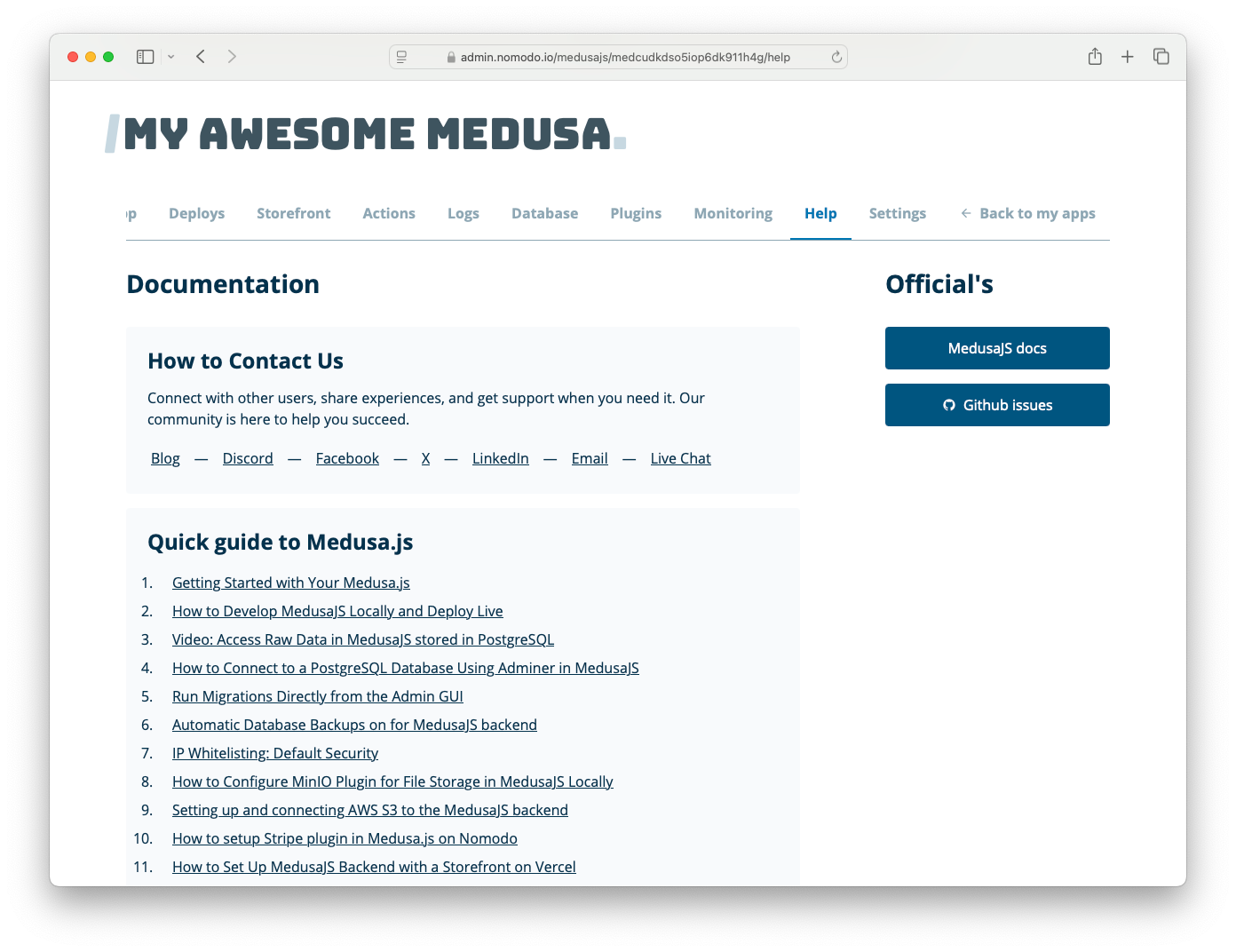1236x952 pixels.
Task: Click the My Awesome Medusa title
Action: pos(366,134)
